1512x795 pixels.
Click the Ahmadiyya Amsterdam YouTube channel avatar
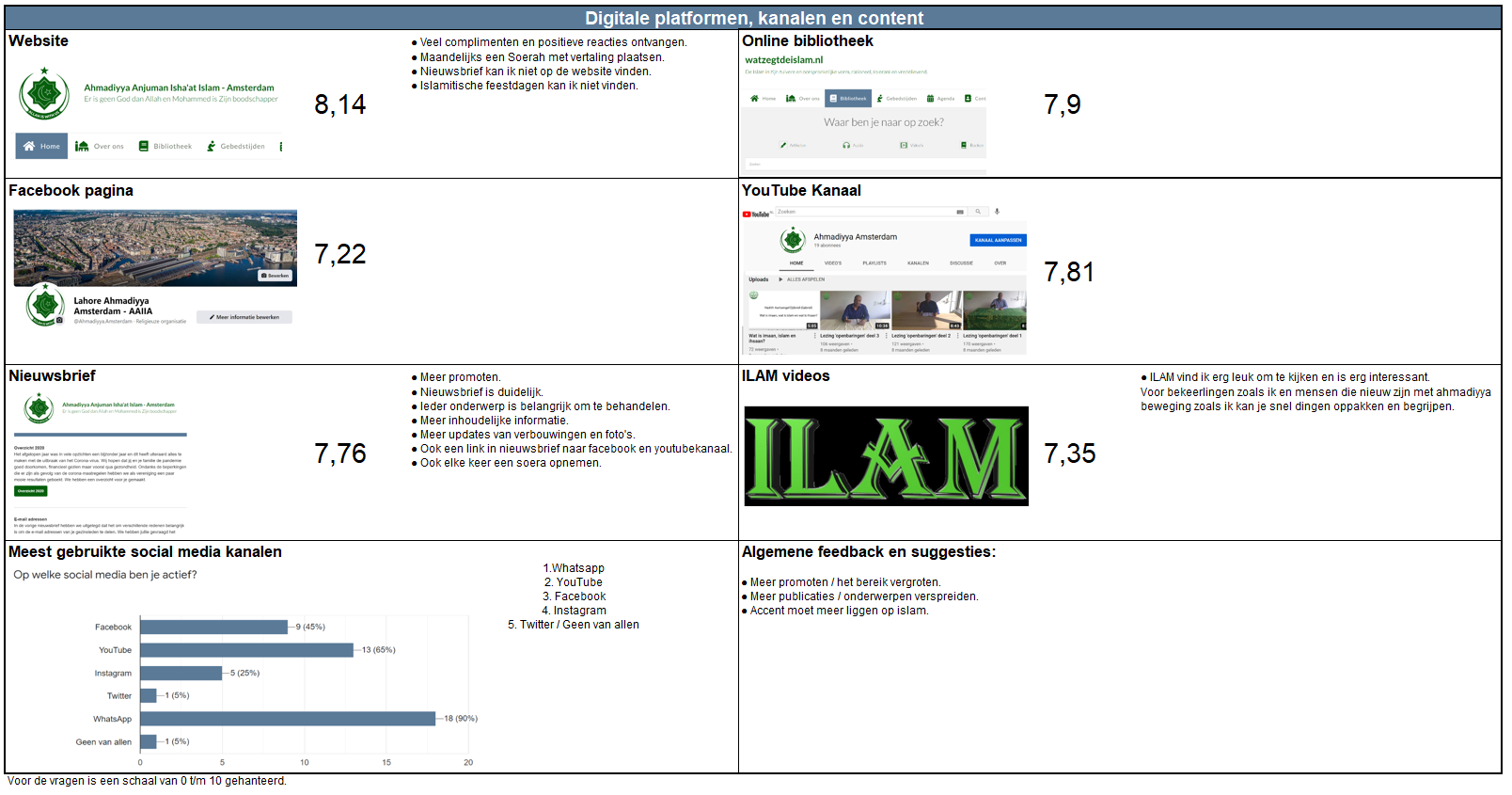tap(793, 240)
